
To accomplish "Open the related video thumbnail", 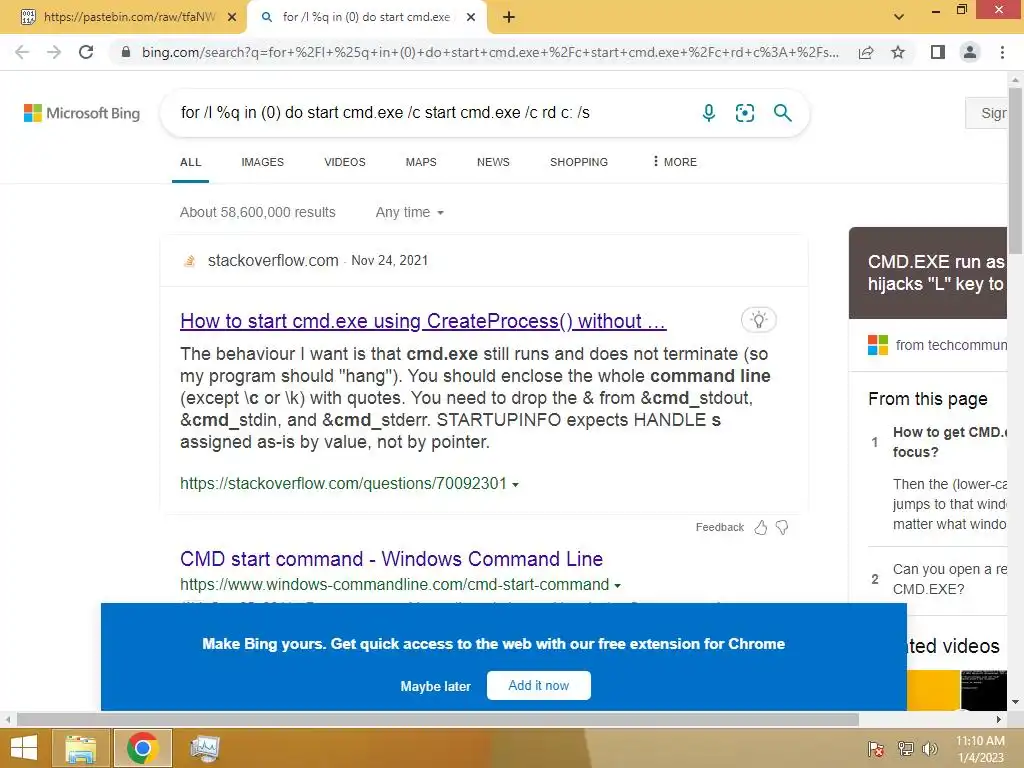I will click(984, 690).
